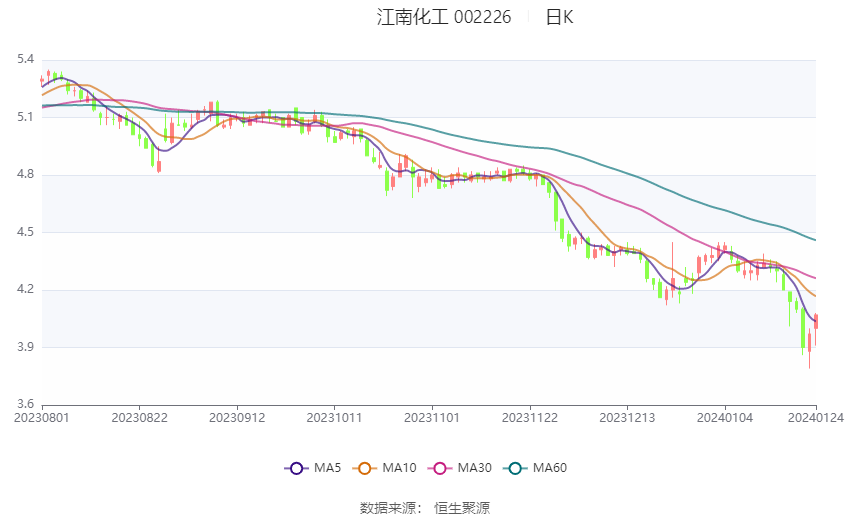Hide the MA60 series via its label
Viewport: 850px width, 516px height.
pos(550,468)
